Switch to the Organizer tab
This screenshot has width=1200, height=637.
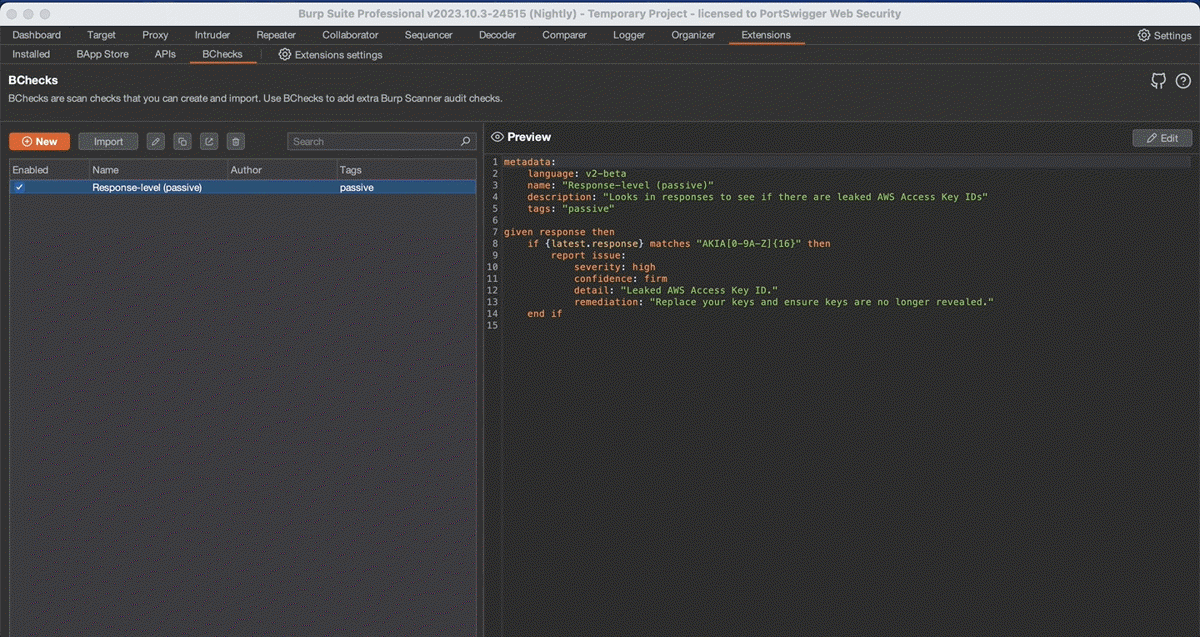(x=693, y=35)
